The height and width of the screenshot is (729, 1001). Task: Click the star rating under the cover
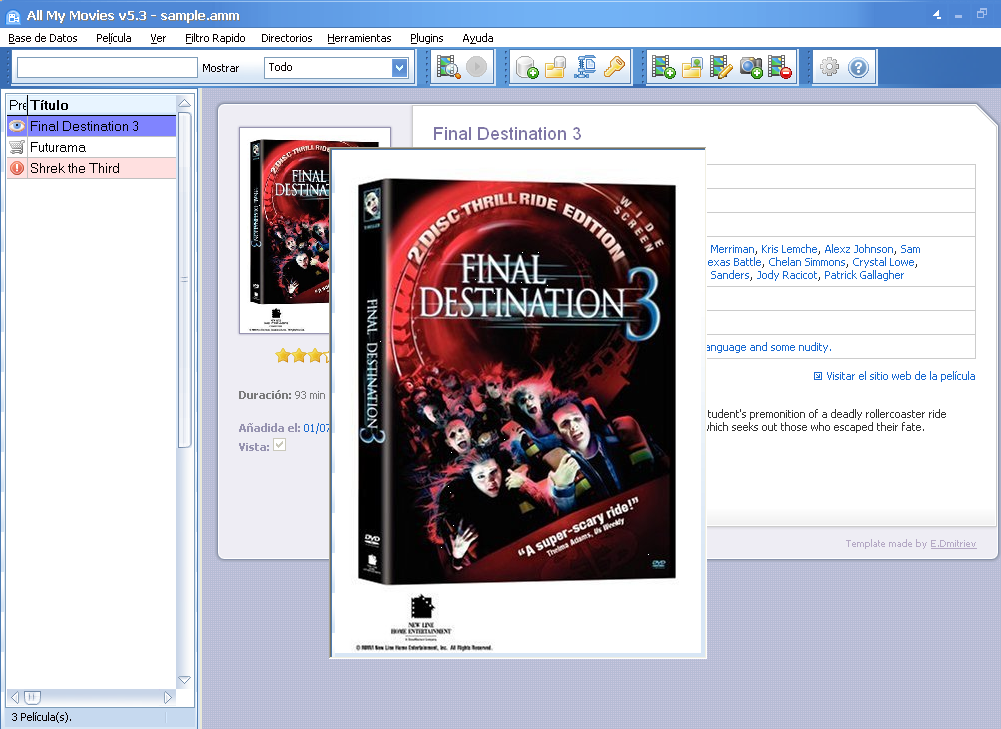click(303, 356)
